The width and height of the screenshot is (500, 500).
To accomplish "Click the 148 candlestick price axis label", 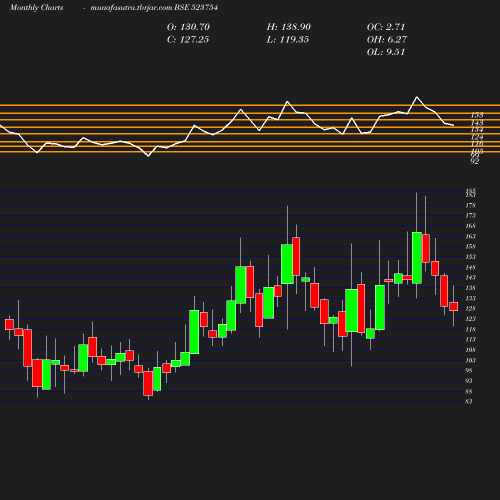I will click(x=470, y=267).
